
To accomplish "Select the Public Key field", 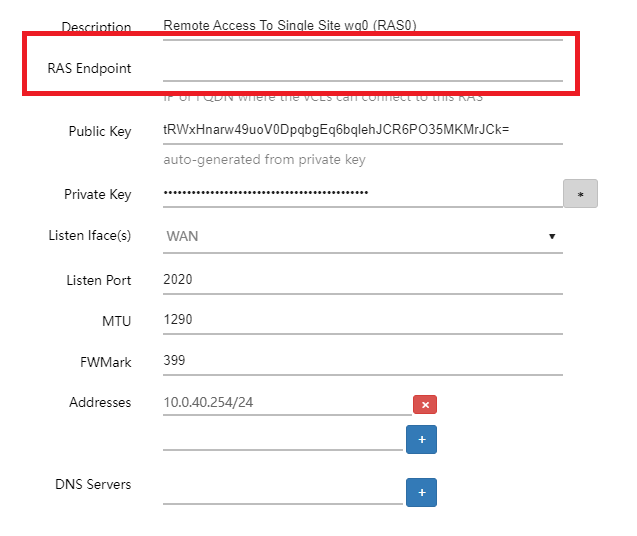I will [x=362, y=131].
